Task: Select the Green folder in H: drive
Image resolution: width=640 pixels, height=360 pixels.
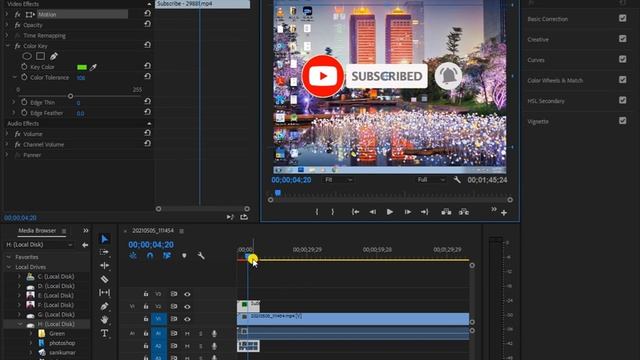Action: [57, 333]
